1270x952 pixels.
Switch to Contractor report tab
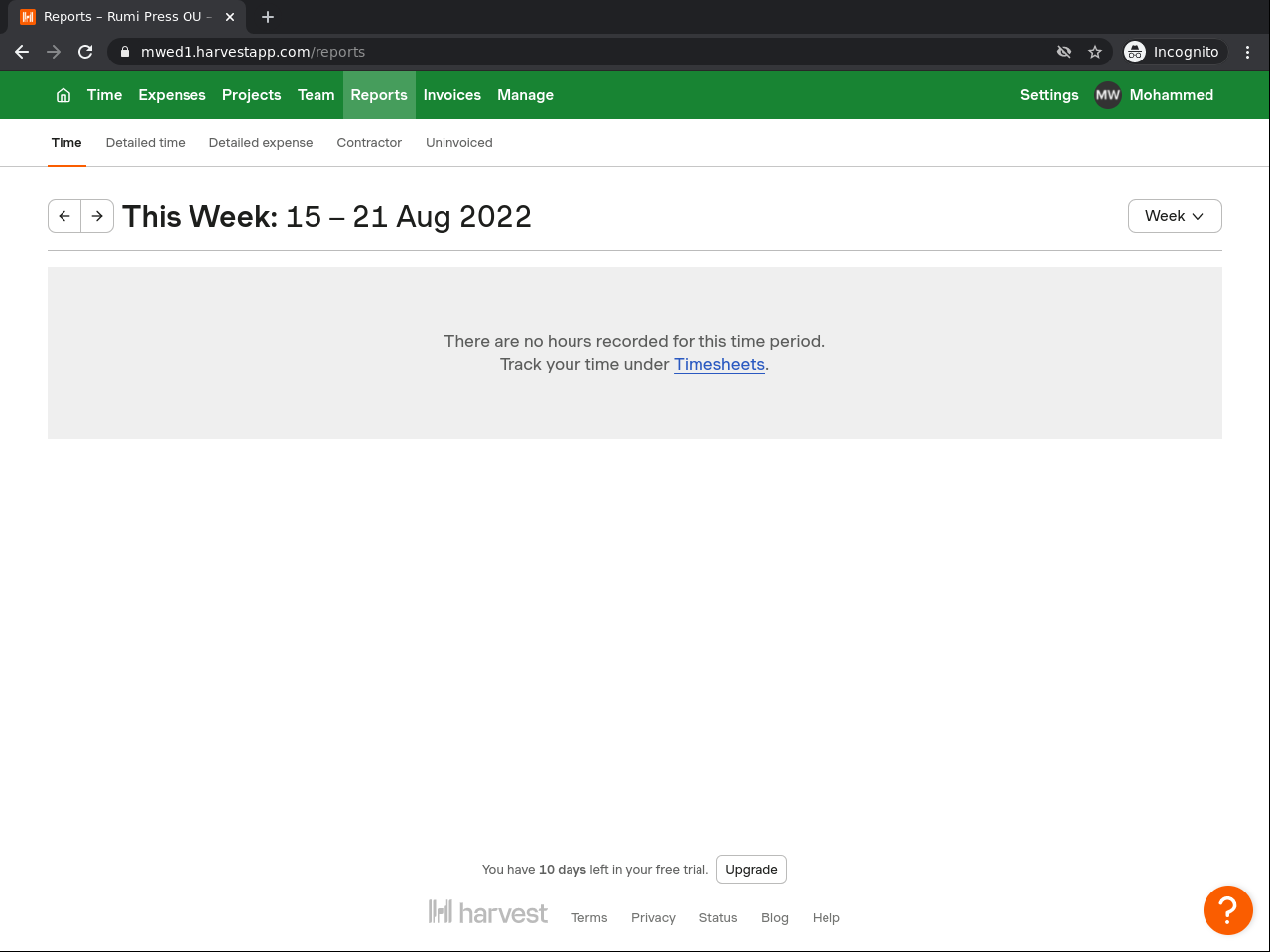(x=369, y=143)
